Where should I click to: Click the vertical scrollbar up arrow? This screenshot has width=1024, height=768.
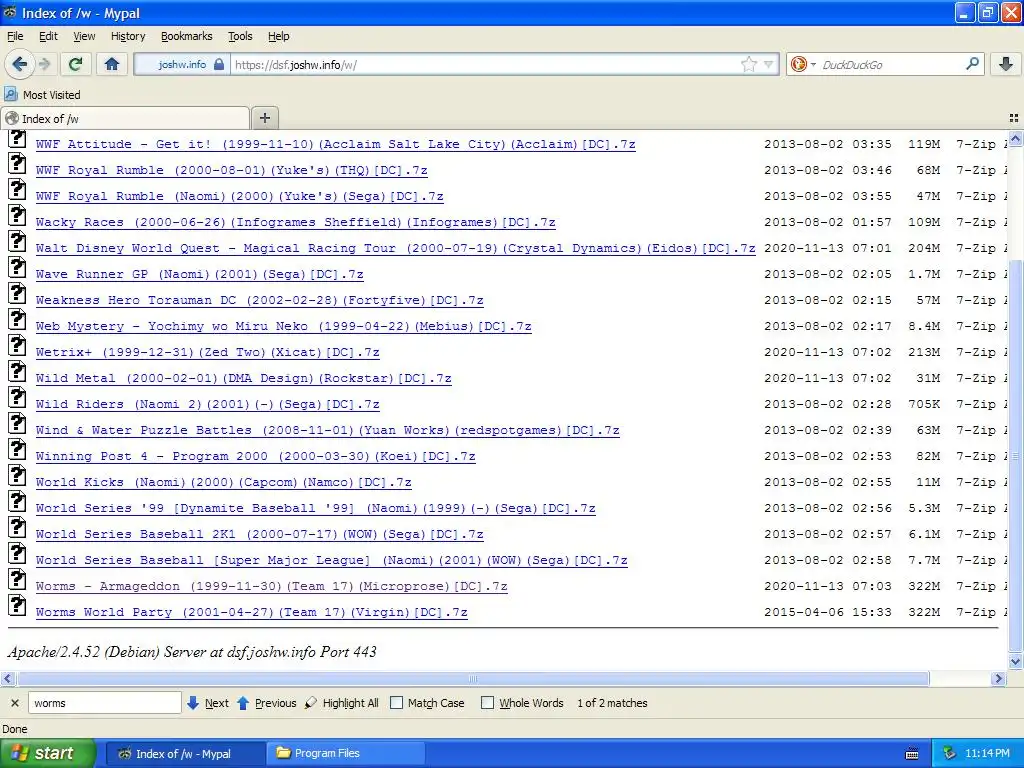point(1016,138)
